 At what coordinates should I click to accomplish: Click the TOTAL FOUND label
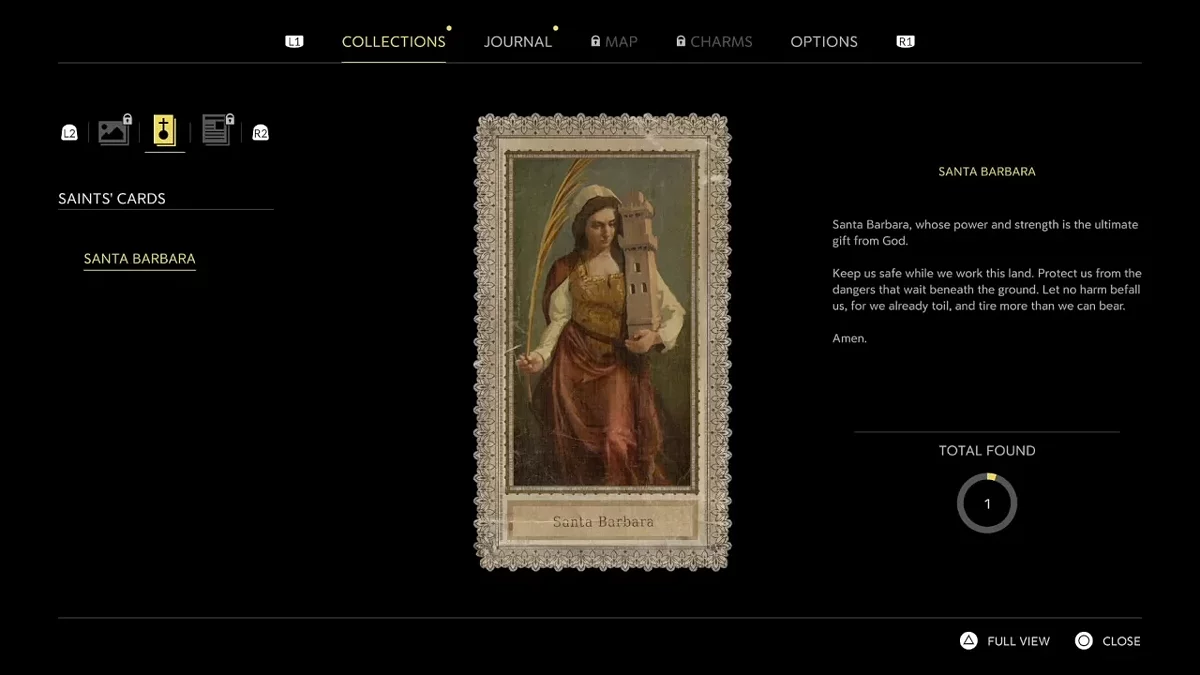(x=987, y=451)
